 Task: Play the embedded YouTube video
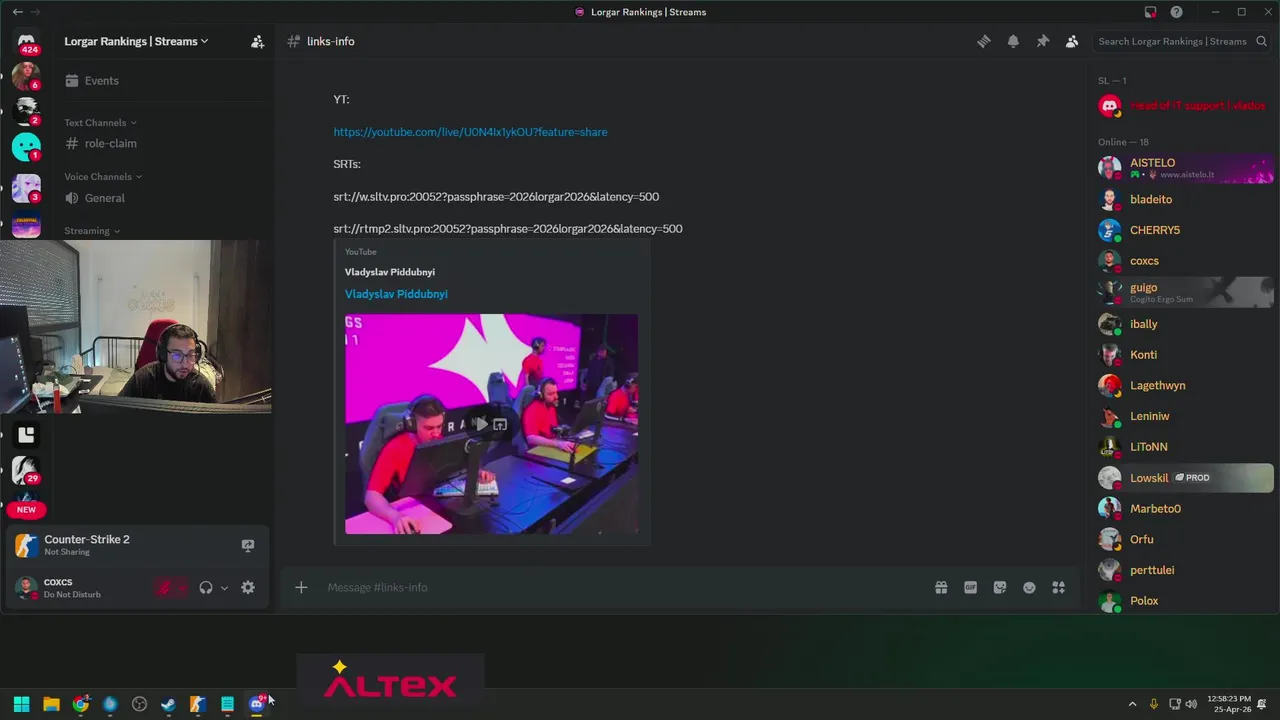(x=481, y=424)
